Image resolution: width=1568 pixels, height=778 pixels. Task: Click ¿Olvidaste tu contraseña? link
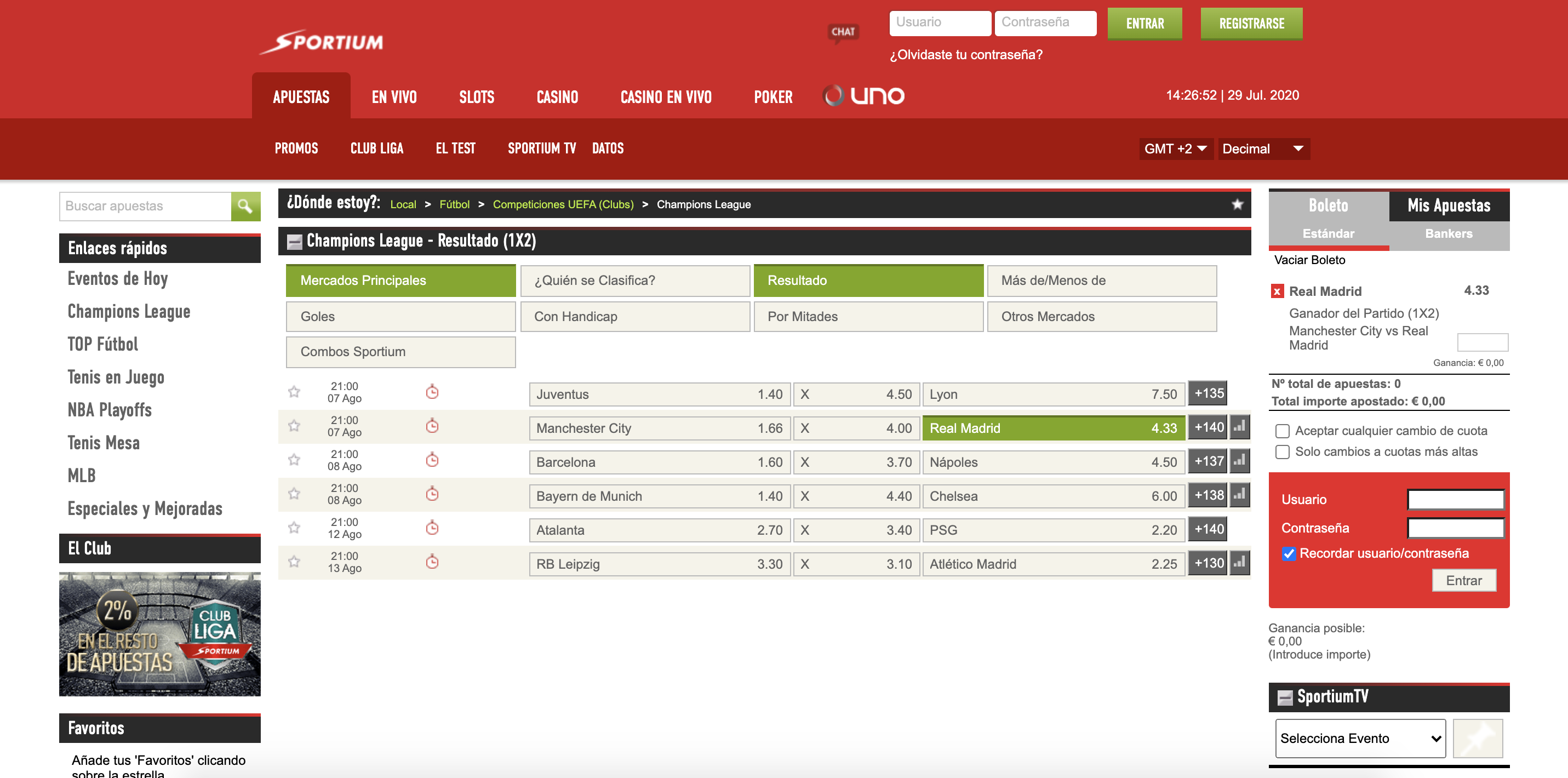(966, 55)
